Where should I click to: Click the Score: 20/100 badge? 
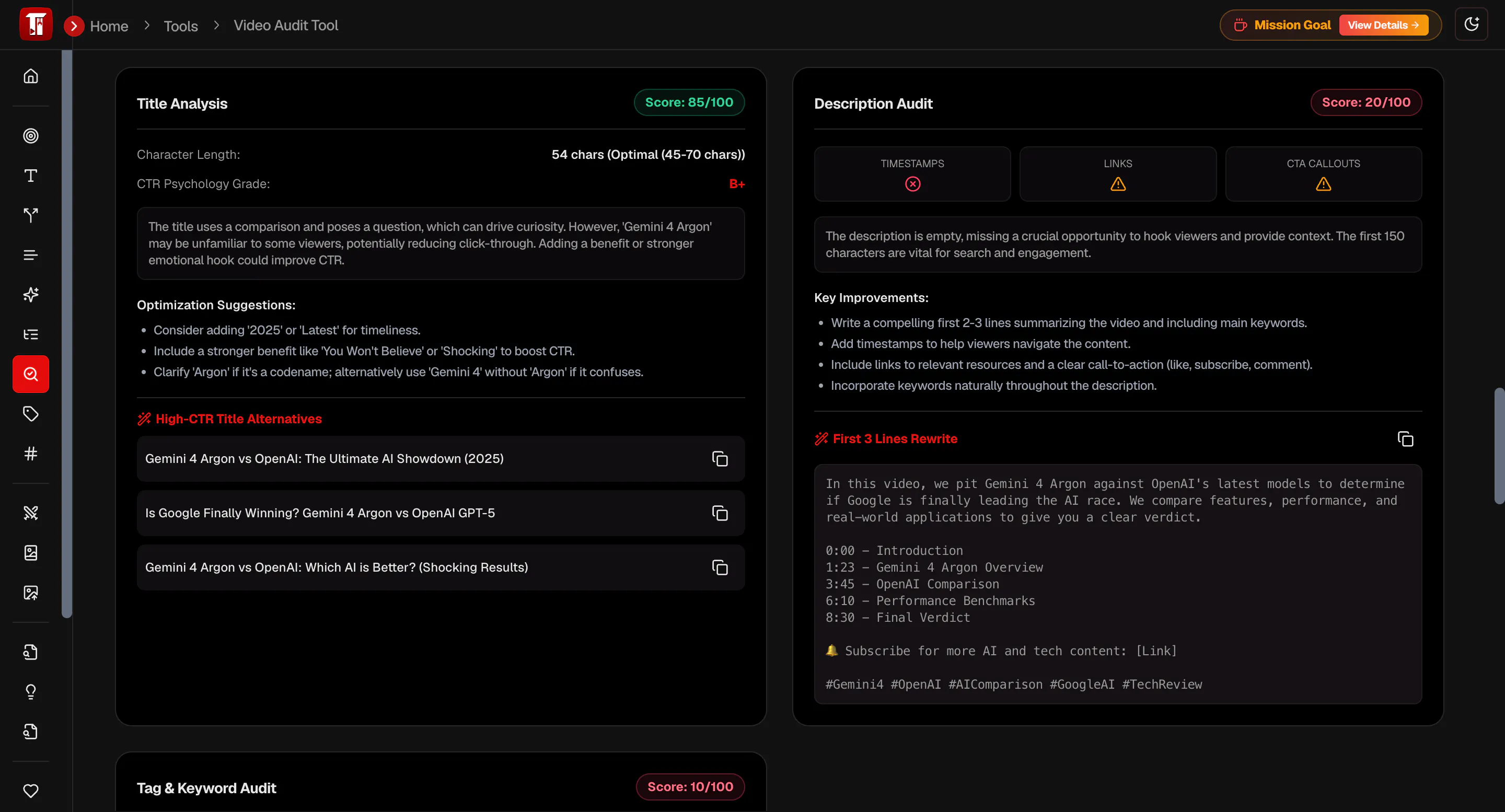point(1366,102)
